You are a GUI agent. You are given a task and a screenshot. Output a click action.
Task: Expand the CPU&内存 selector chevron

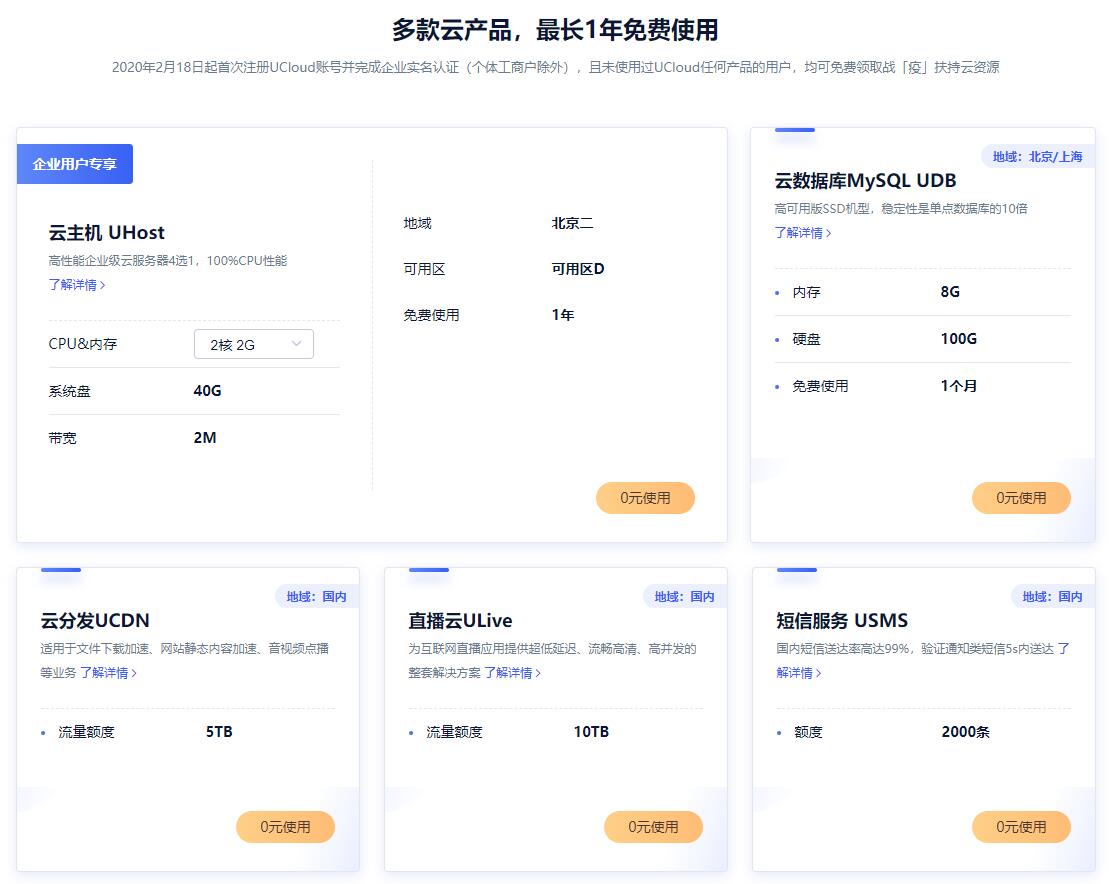pos(297,343)
